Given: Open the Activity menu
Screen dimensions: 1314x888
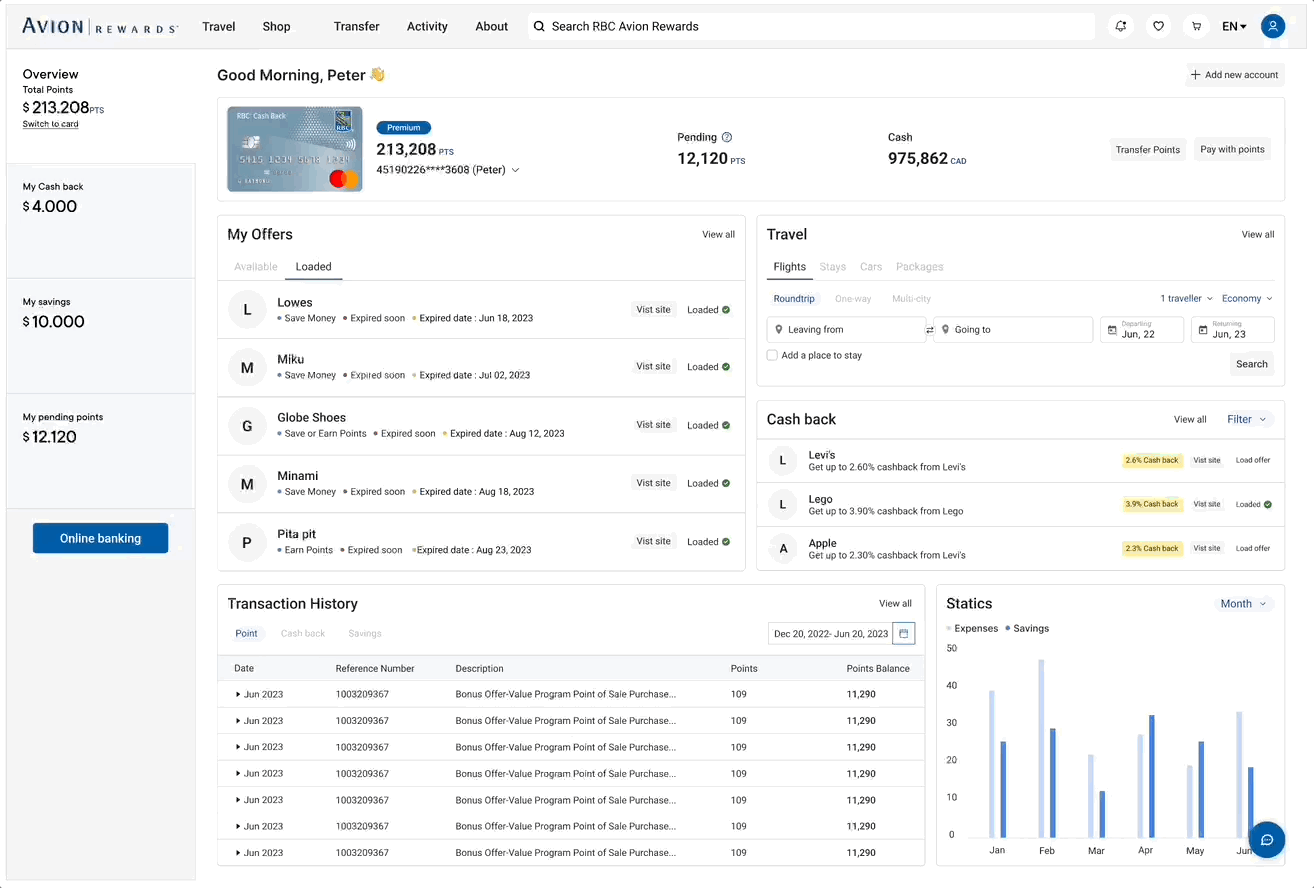Looking at the screenshot, I should pos(427,27).
